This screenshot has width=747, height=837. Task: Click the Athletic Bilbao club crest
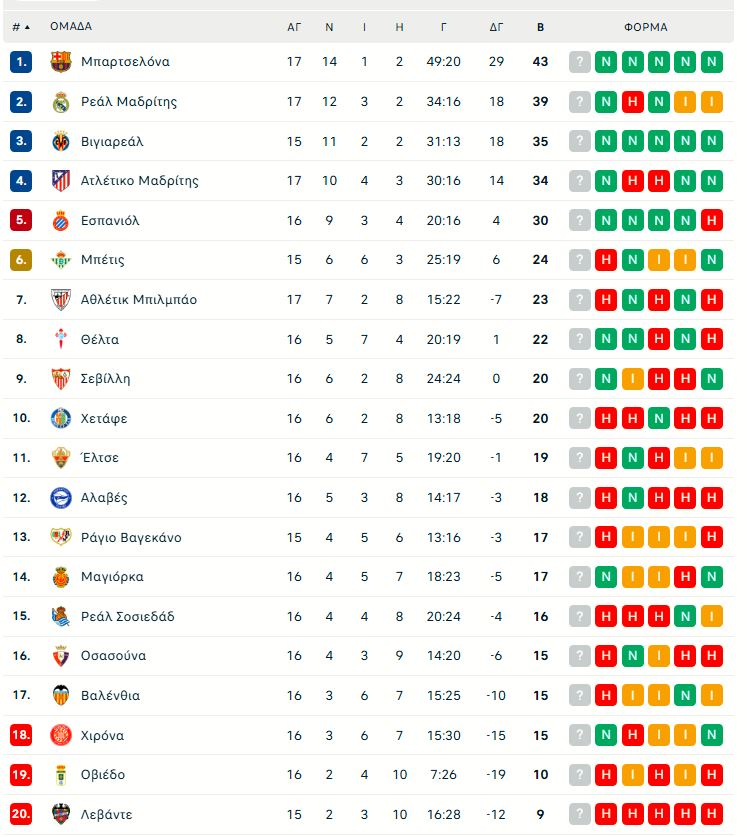[61, 300]
